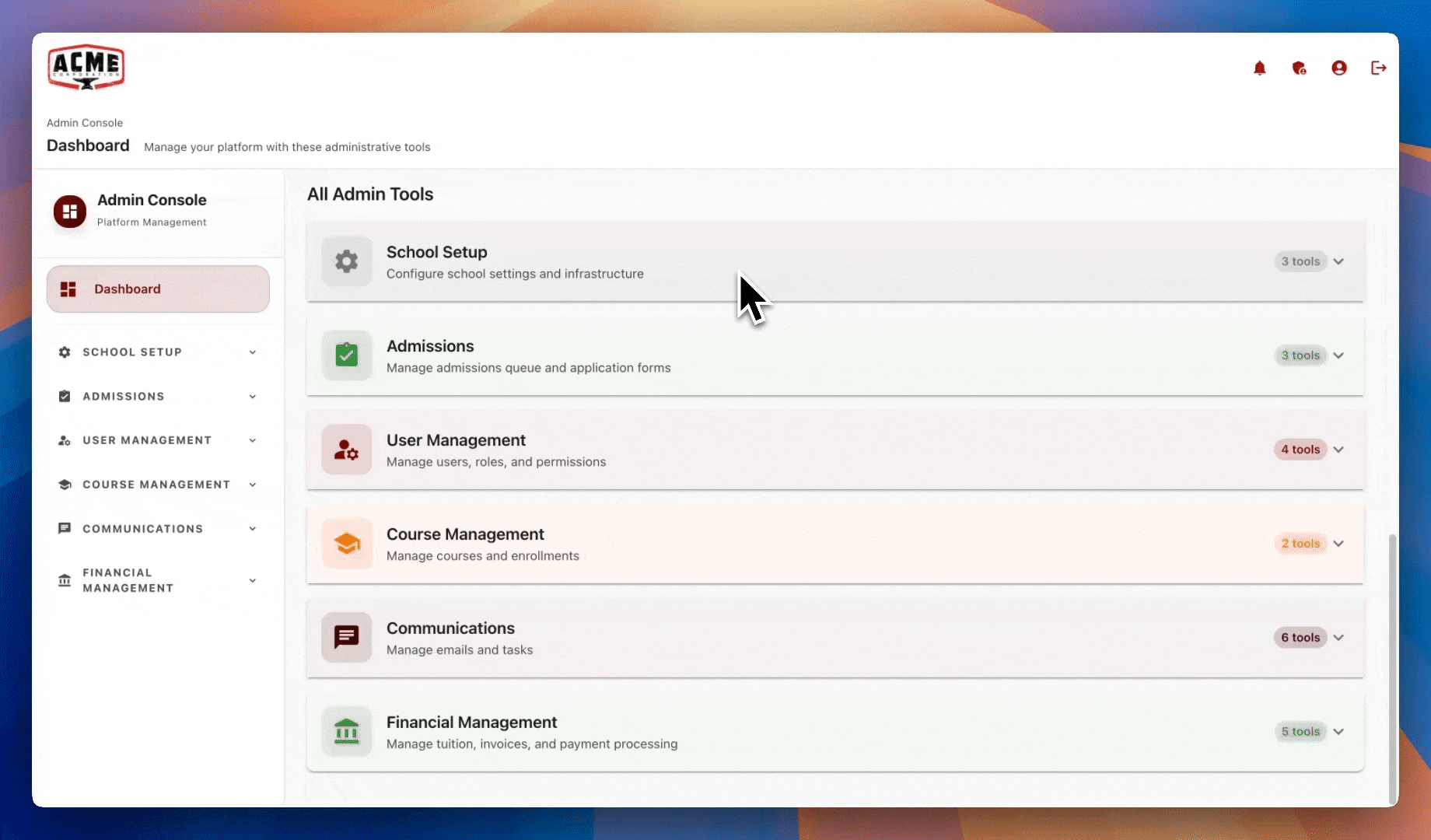Viewport: 1431px width, 840px height.
Task: Click the ACME logo
Action: tap(86, 68)
